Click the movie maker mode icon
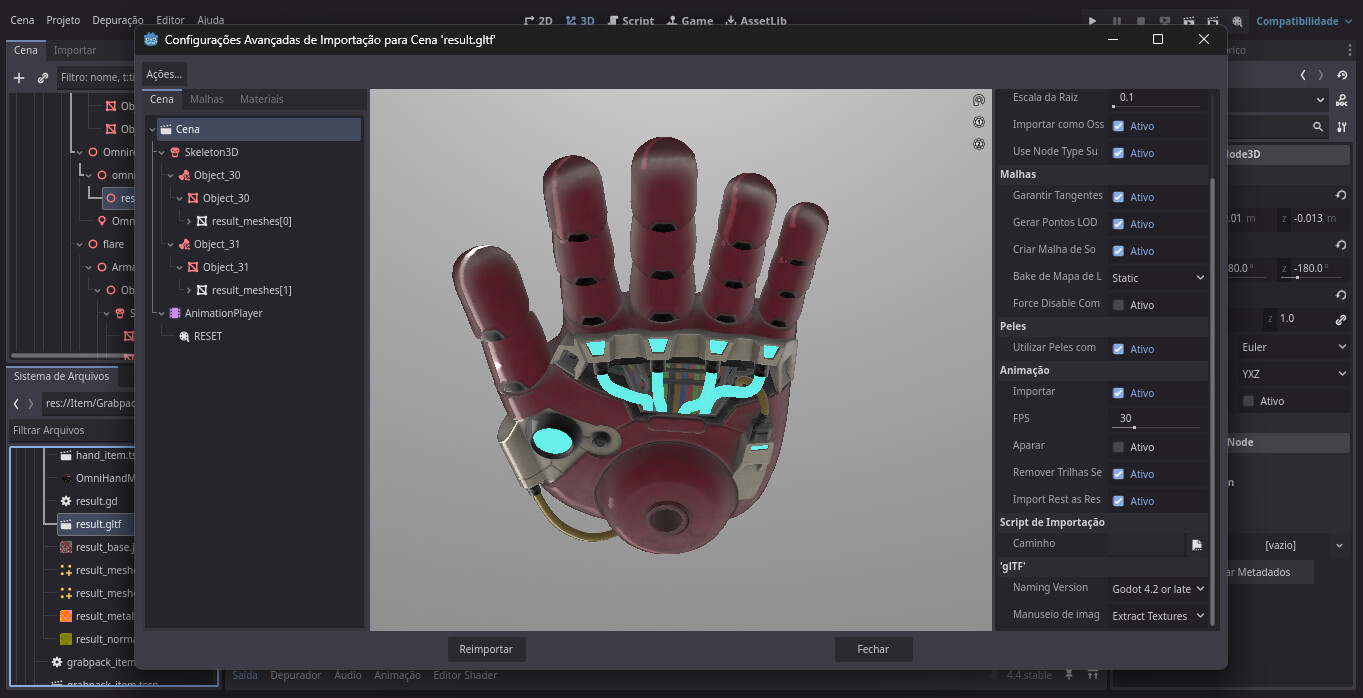 coord(1238,21)
